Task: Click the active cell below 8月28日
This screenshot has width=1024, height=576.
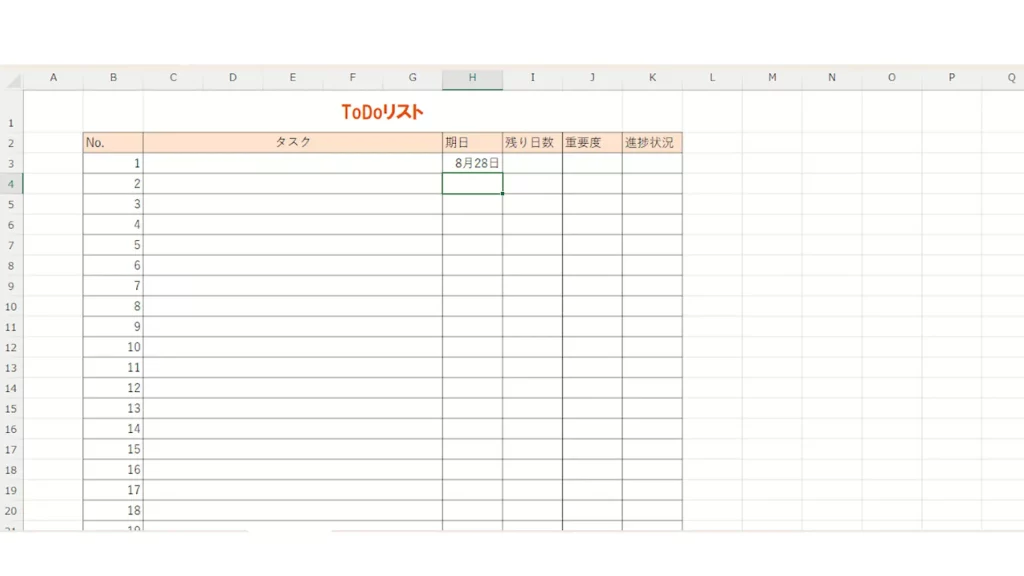Action: 472,184
